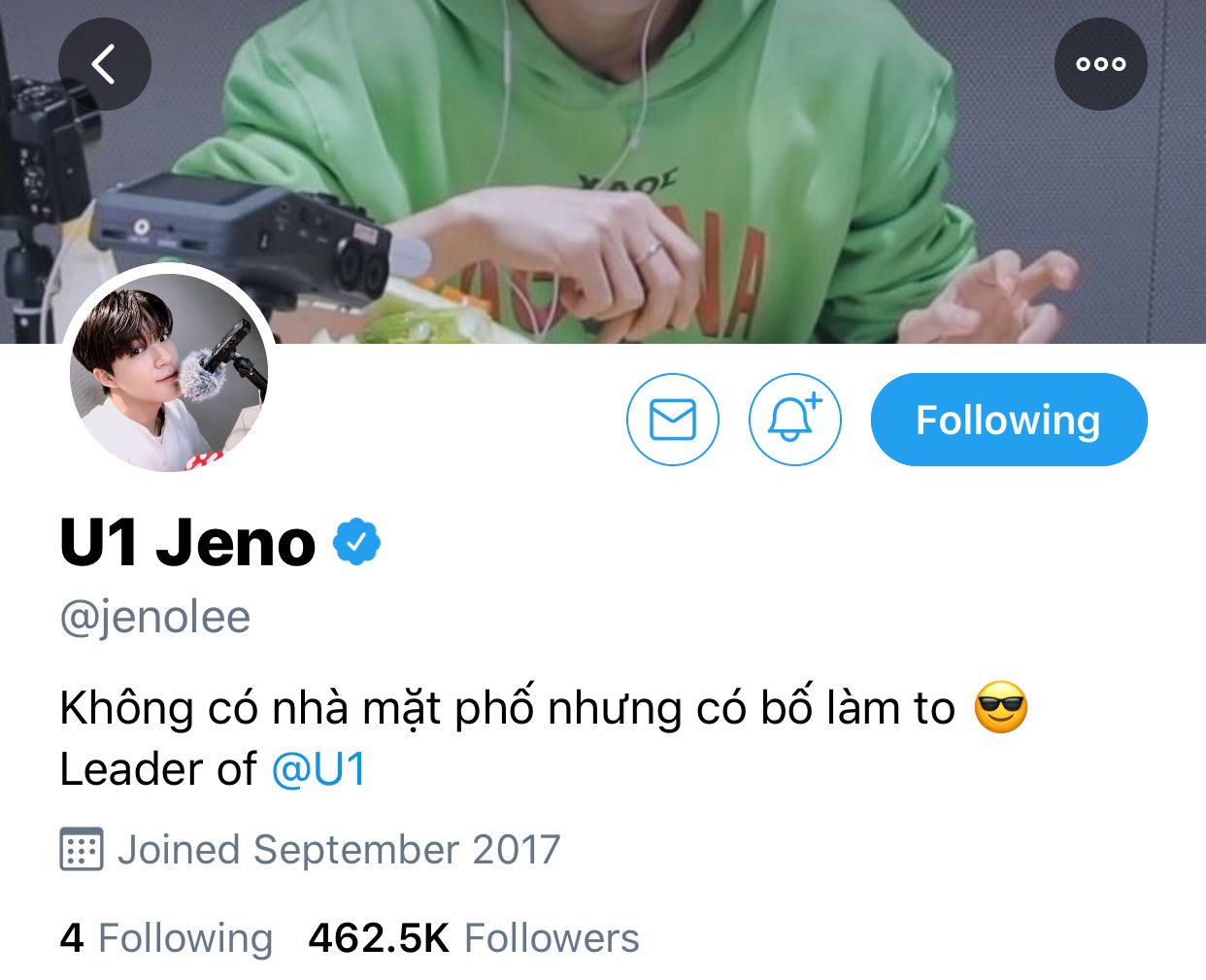Screen dimensions: 1206x980
Task: Unfollow by tapping the Following button
Action: click(x=1009, y=420)
